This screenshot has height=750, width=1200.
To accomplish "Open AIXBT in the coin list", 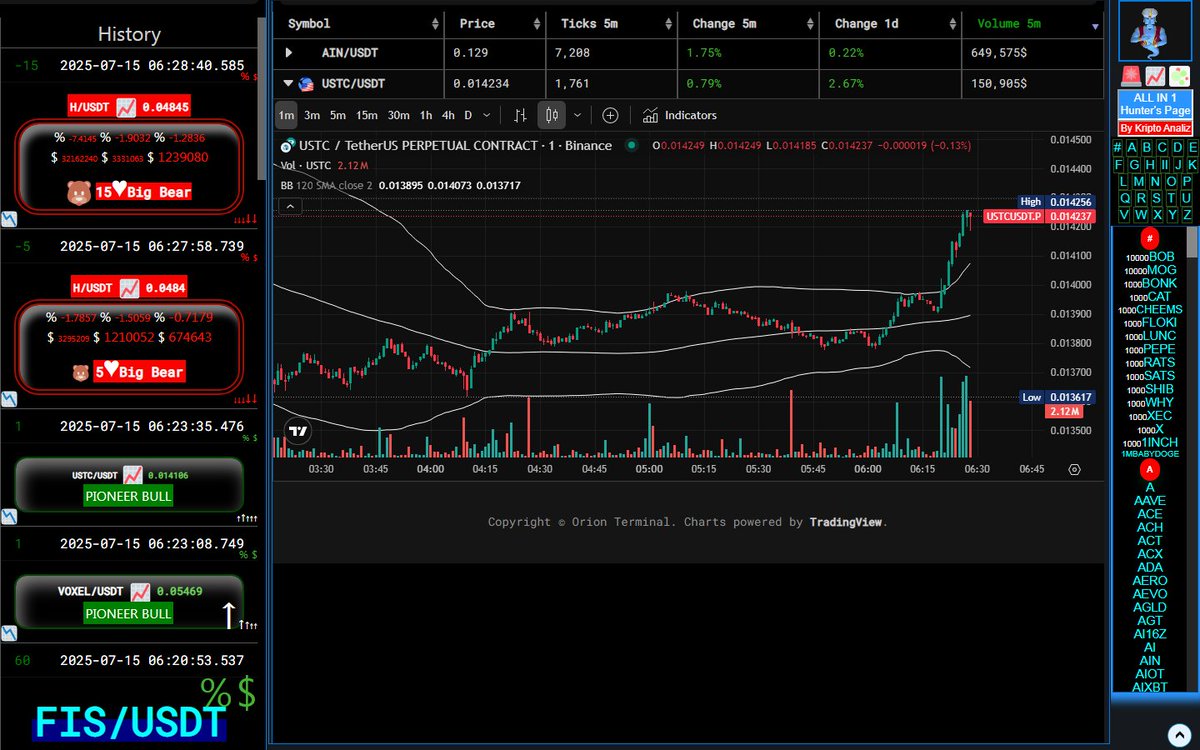I will (1150, 687).
